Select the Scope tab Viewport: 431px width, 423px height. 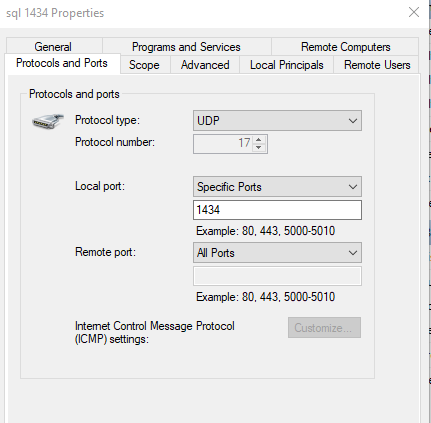pos(144,65)
